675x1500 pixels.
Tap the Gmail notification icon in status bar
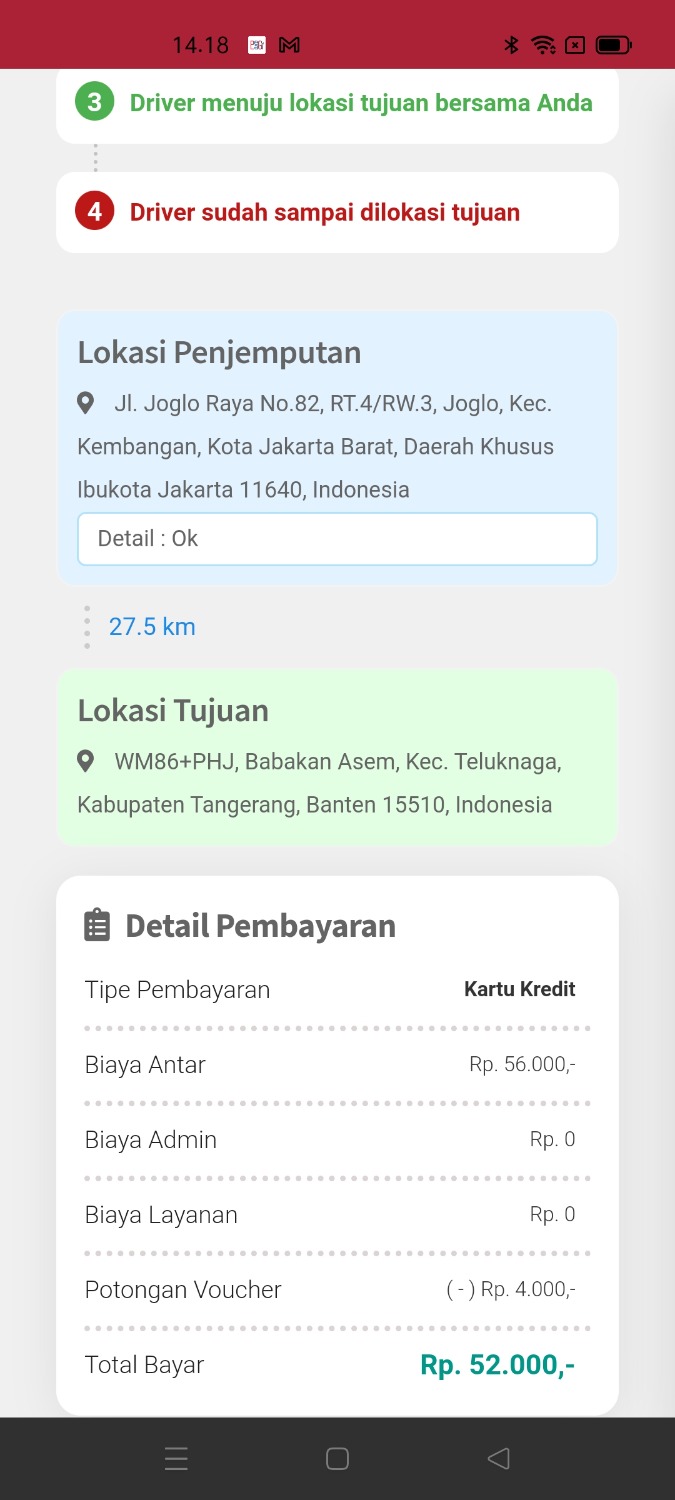tap(290, 45)
